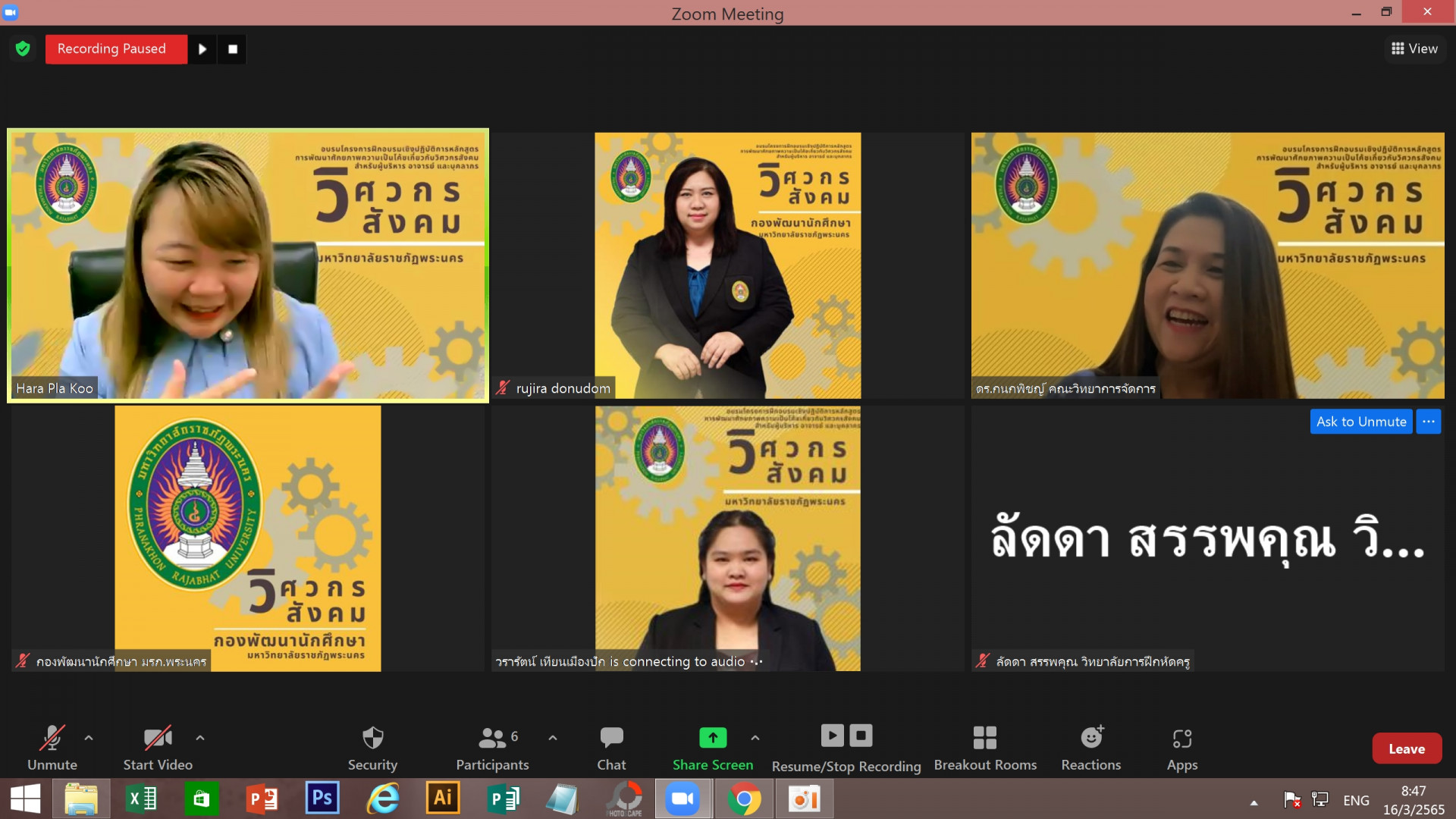1456x819 pixels.
Task: Open Illustrator from taskbar
Action: click(x=443, y=799)
